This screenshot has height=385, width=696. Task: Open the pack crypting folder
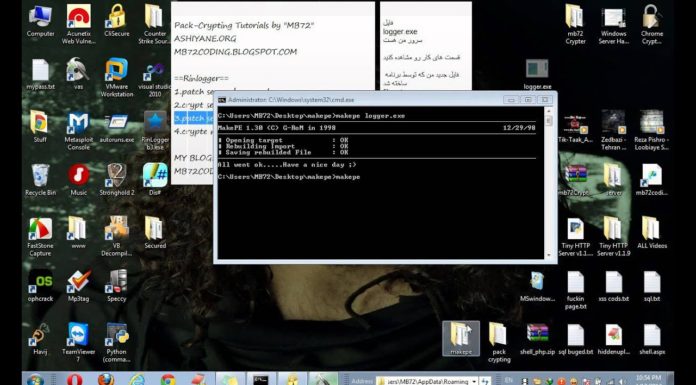click(x=499, y=343)
